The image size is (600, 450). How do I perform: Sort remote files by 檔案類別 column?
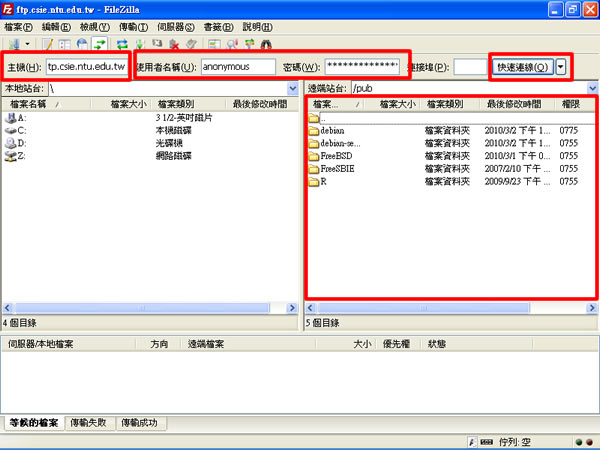pos(449,104)
